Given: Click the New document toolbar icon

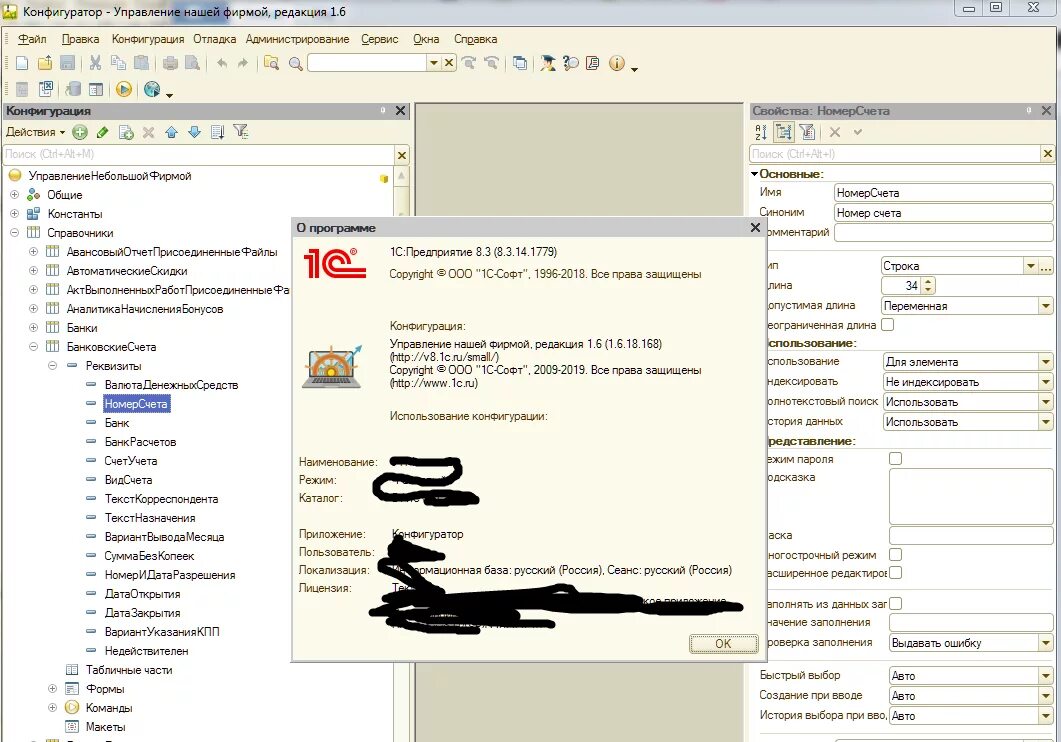Looking at the screenshot, I should coord(22,64).
